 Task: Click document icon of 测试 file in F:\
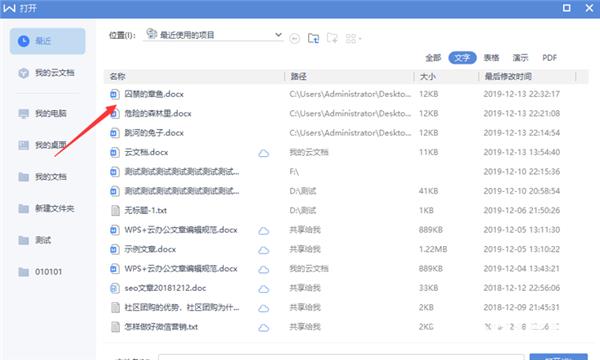[x=114, y=172]
